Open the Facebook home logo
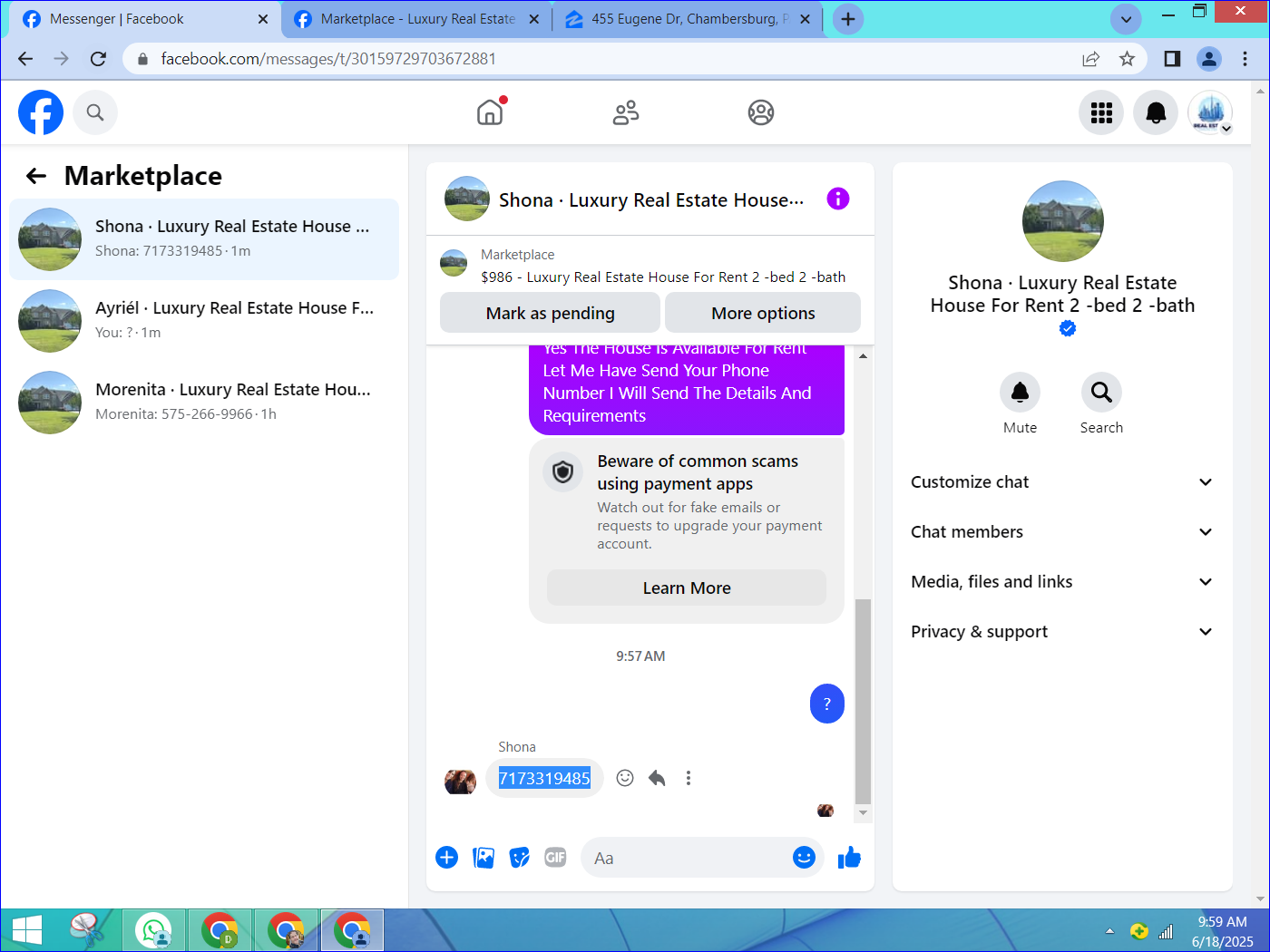Viewport: 1270px width, 952px height. [41, 112]
